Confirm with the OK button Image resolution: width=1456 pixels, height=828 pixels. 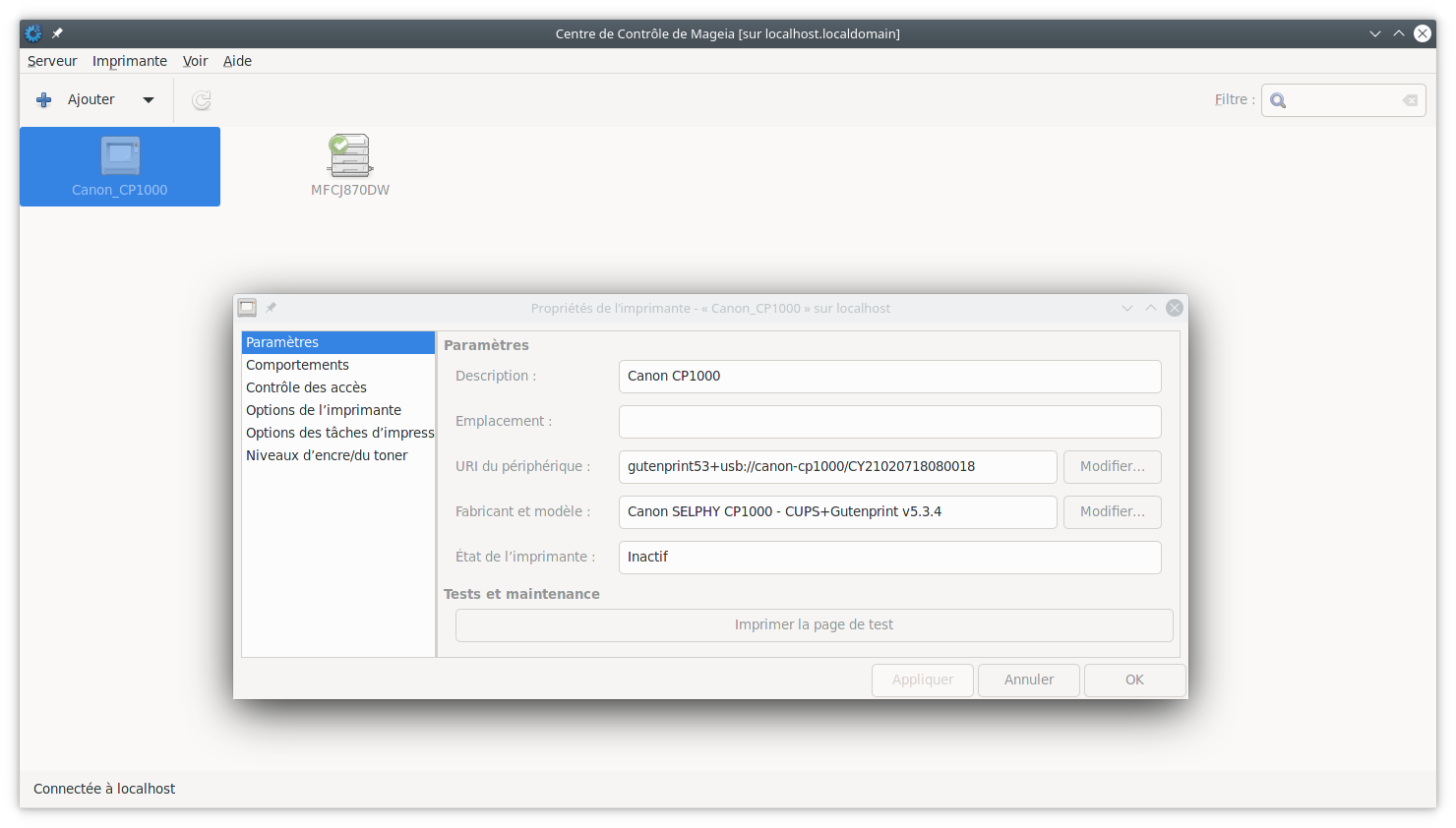pyautogui.click(x=1135, y=680)
